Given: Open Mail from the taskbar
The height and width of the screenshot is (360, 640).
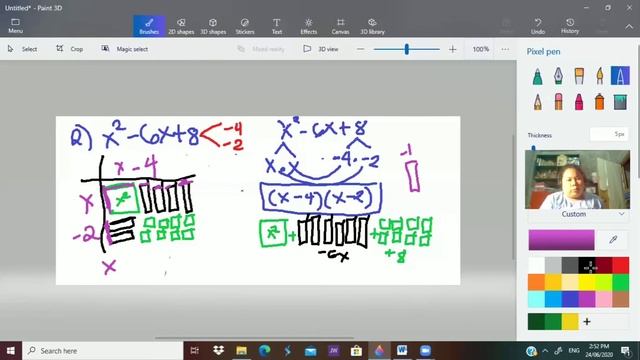Looking at the screenshot, I should (x=310, y=351).
